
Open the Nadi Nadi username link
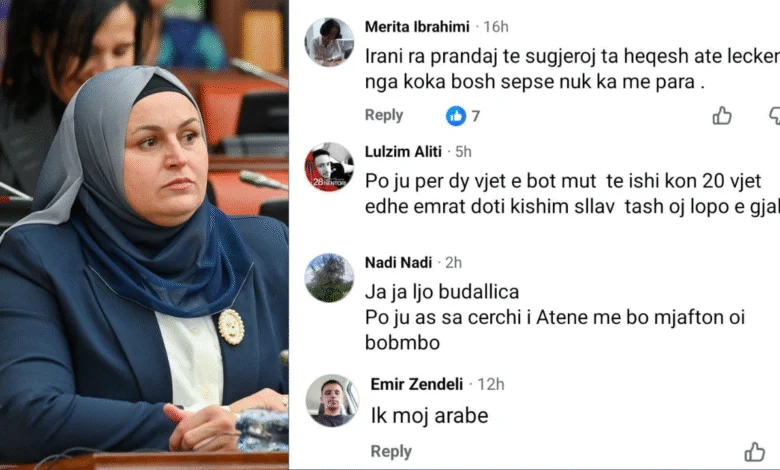tap(398, 263)
